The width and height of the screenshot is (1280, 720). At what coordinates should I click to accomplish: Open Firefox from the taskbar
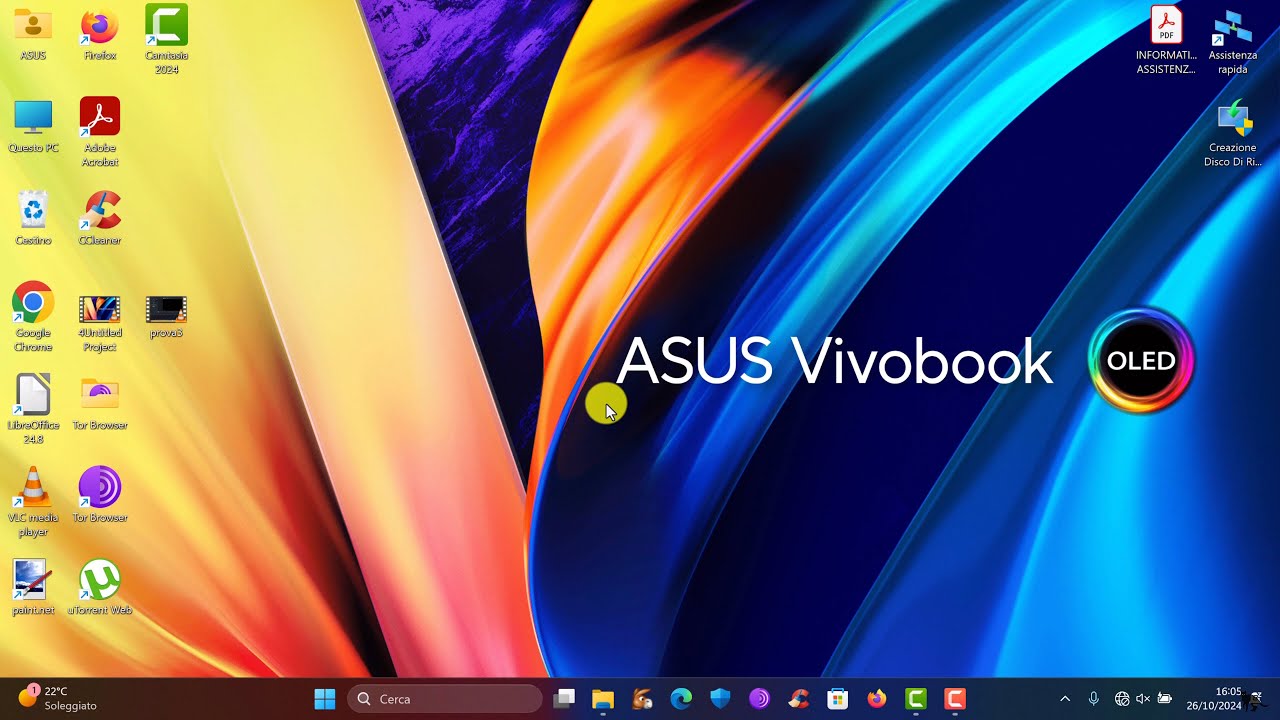877,699
